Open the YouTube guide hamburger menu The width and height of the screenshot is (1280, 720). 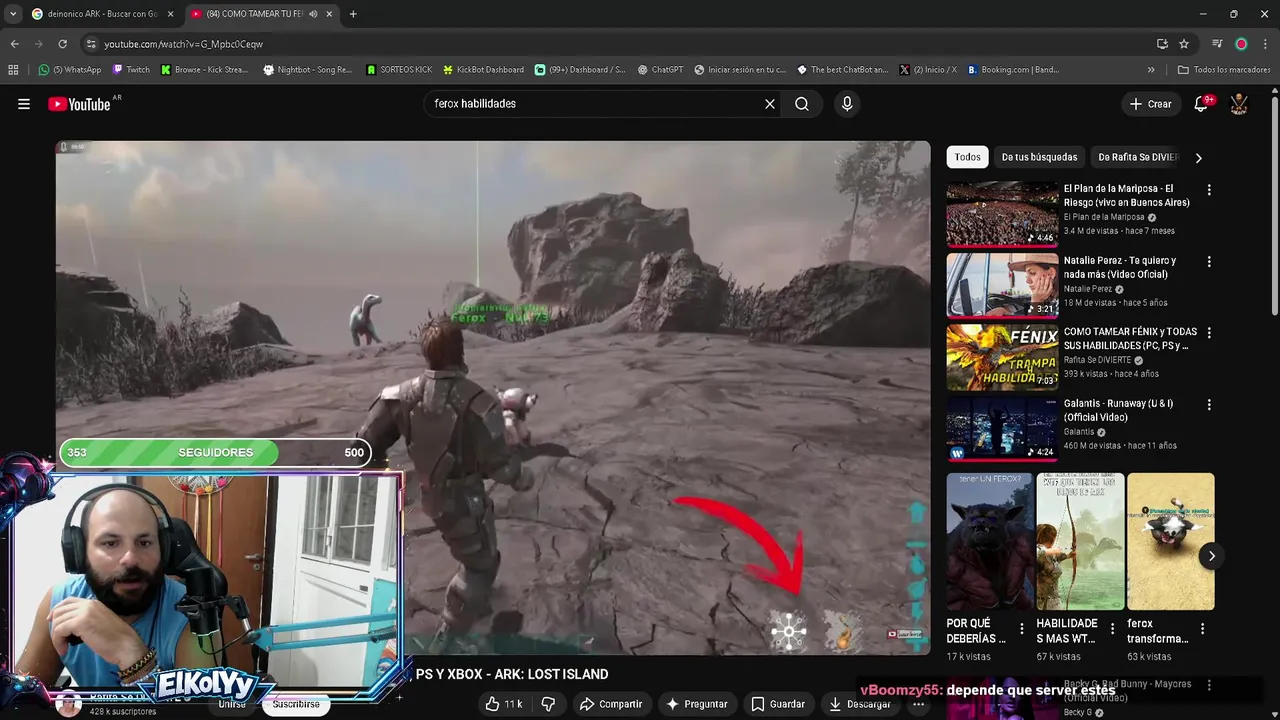(24, 104)
